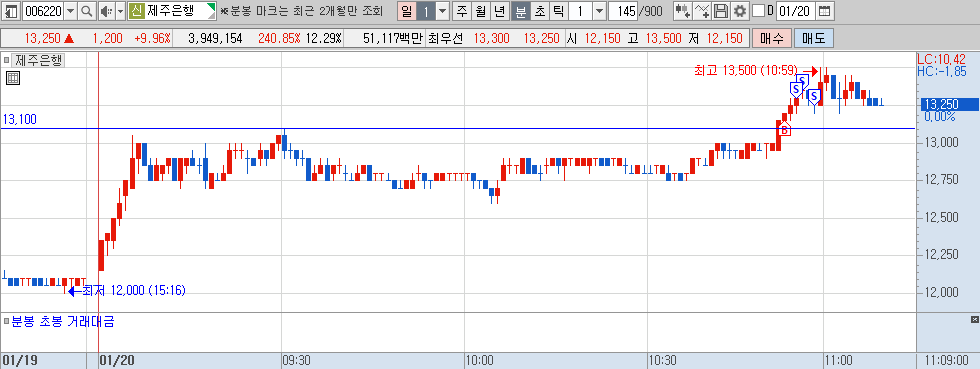980x369 pixels.
Task: Click the HC:-1.85 indicator text
Action: click(x=941, y=71)
